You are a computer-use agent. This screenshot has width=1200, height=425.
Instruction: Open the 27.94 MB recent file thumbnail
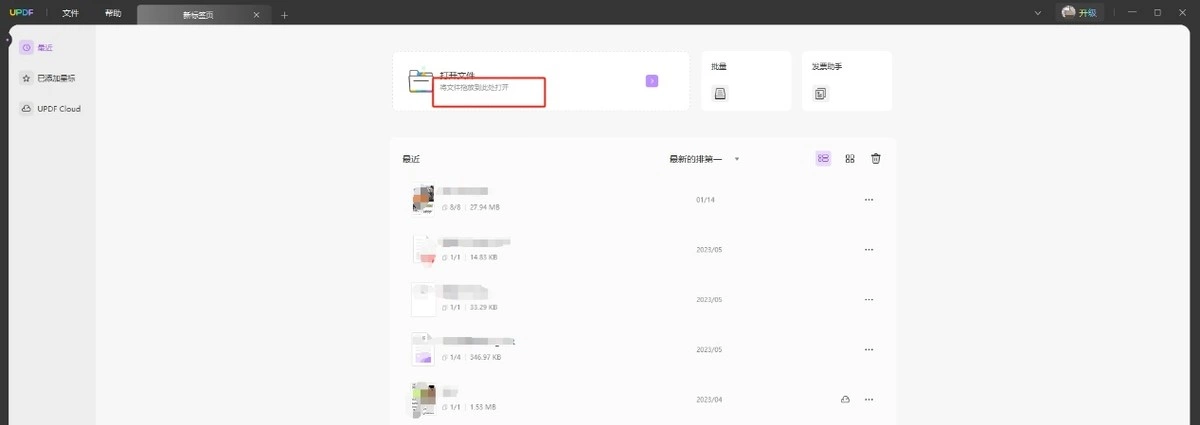click(x=423, y=198)
